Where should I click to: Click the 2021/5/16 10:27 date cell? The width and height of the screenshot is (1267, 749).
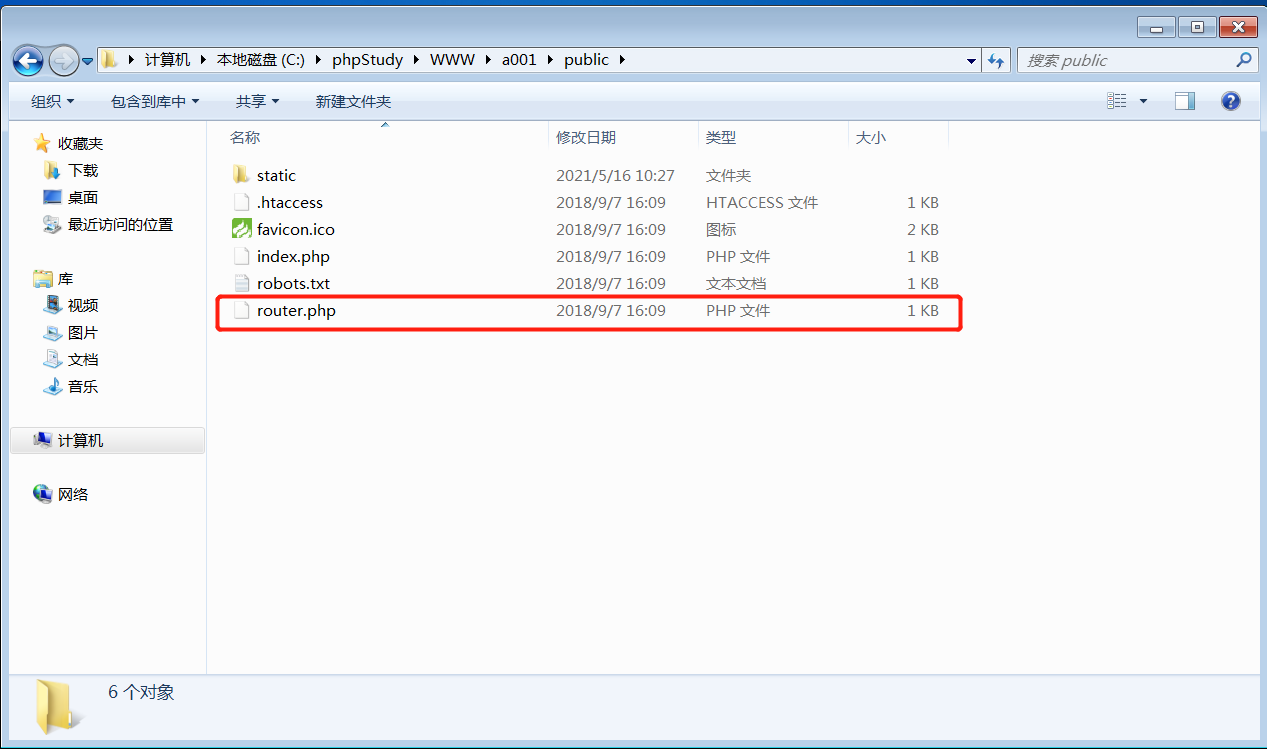(x=615, y=175)
